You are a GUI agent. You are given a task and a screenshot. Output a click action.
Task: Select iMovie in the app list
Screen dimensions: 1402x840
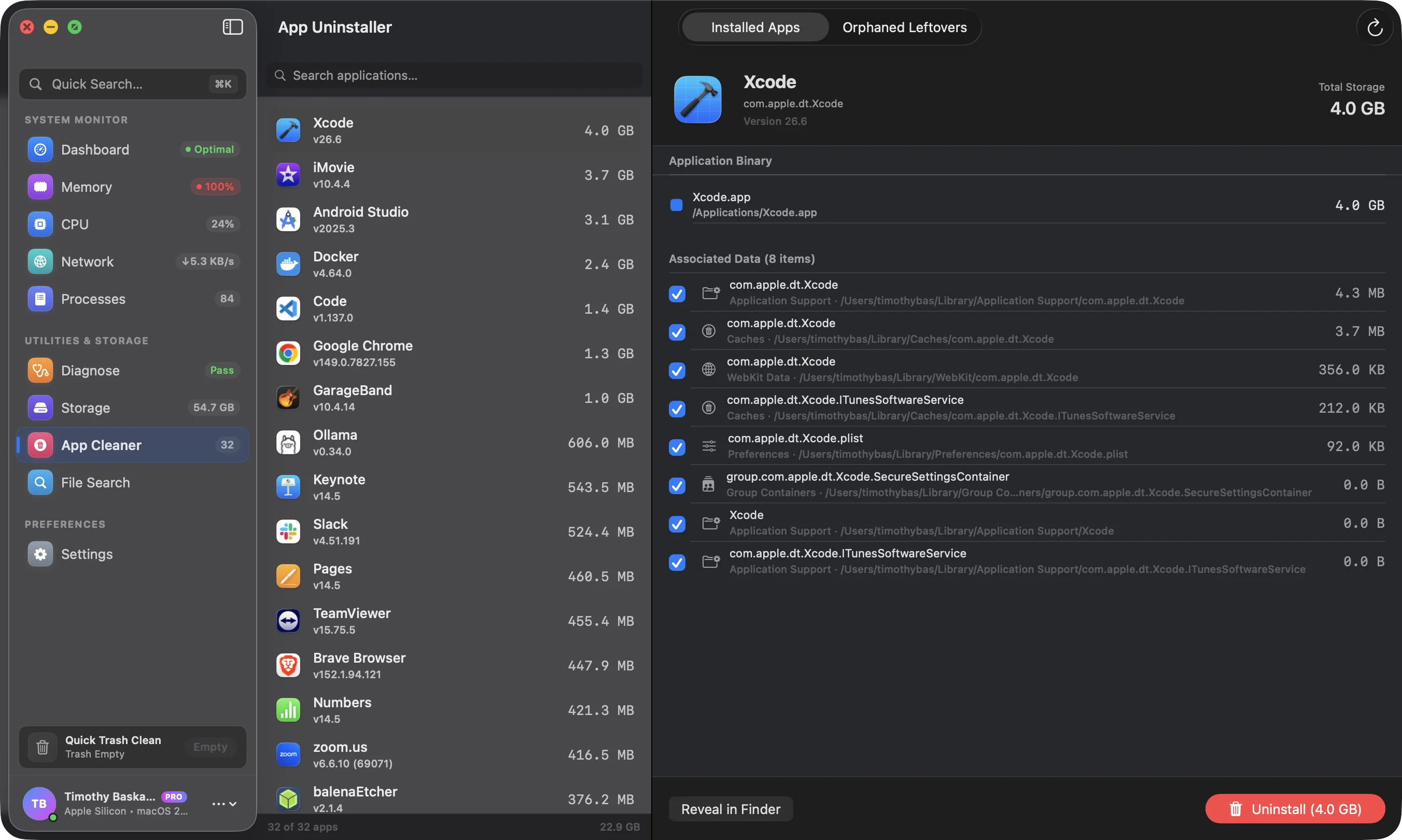pyautogui.click(x=455, y=175)
